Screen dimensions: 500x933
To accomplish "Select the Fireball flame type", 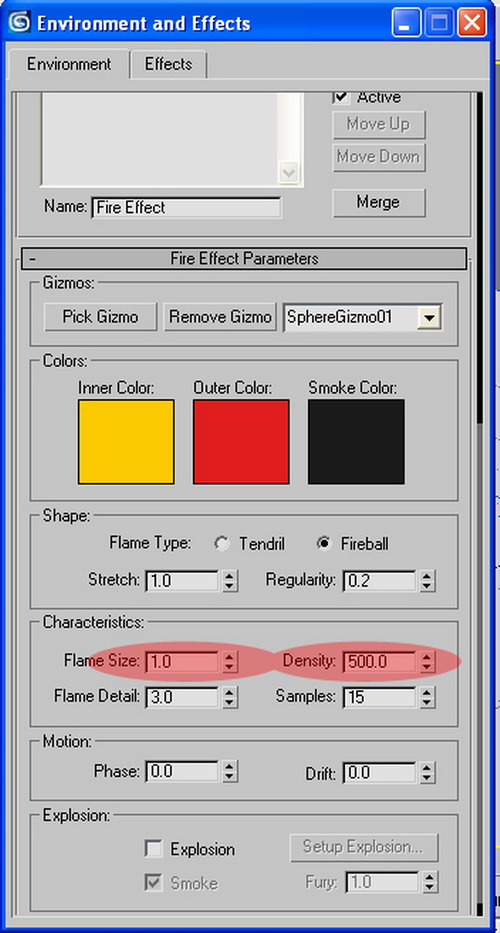I will point(324,544).
